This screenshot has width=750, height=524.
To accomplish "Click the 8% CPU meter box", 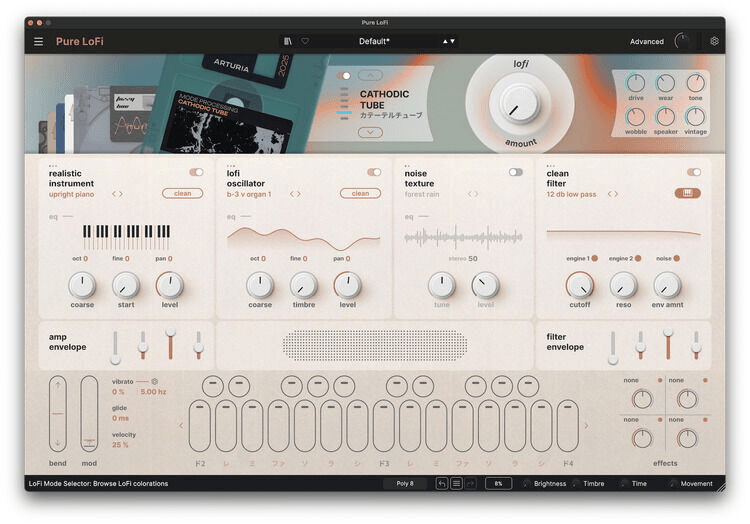I will [x=498, y=484].
